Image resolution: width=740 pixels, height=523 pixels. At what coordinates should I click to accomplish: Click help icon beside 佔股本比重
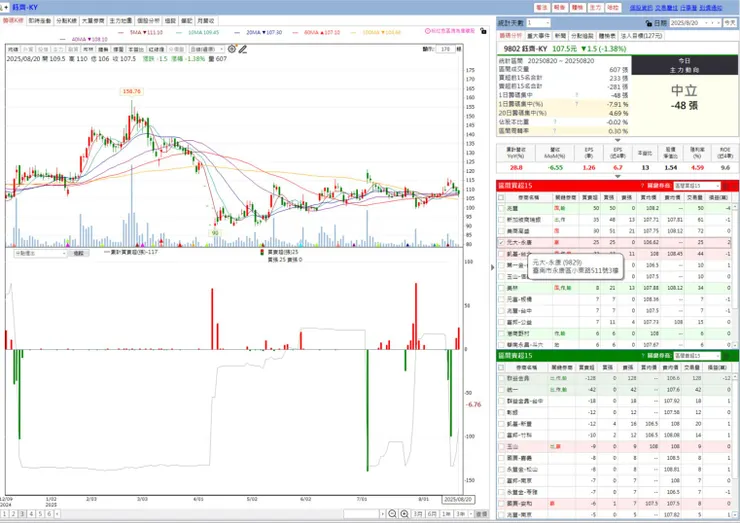coord(555,122)
